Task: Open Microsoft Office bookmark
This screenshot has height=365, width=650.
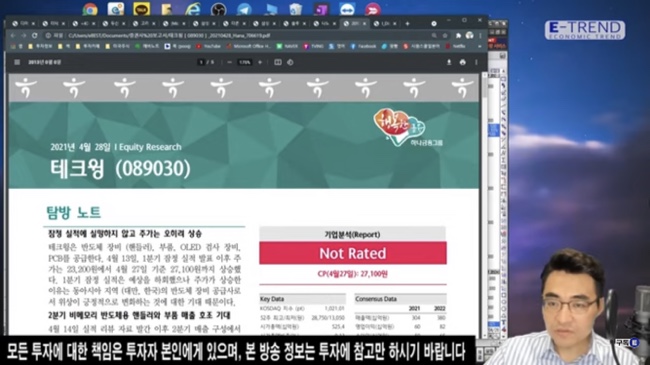Action: click(x=249, y=46)
